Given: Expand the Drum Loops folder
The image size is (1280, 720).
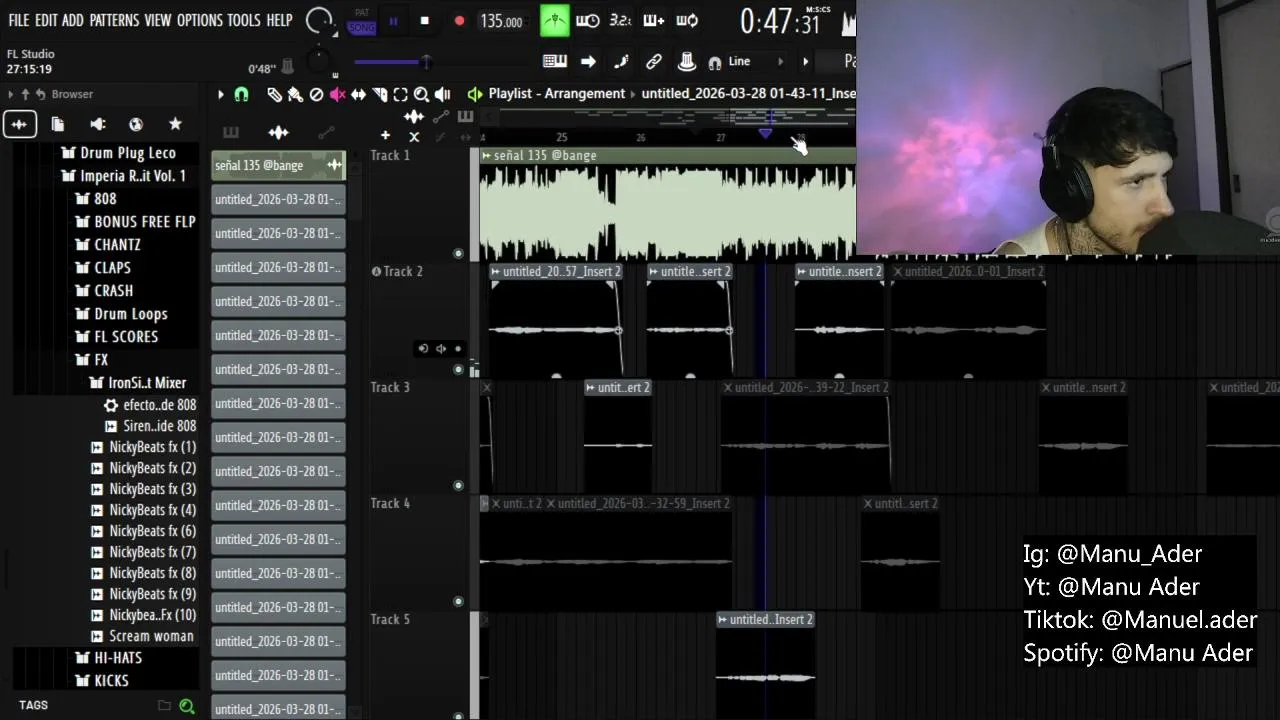Looking at the screenshot, I should coord(122,314).
